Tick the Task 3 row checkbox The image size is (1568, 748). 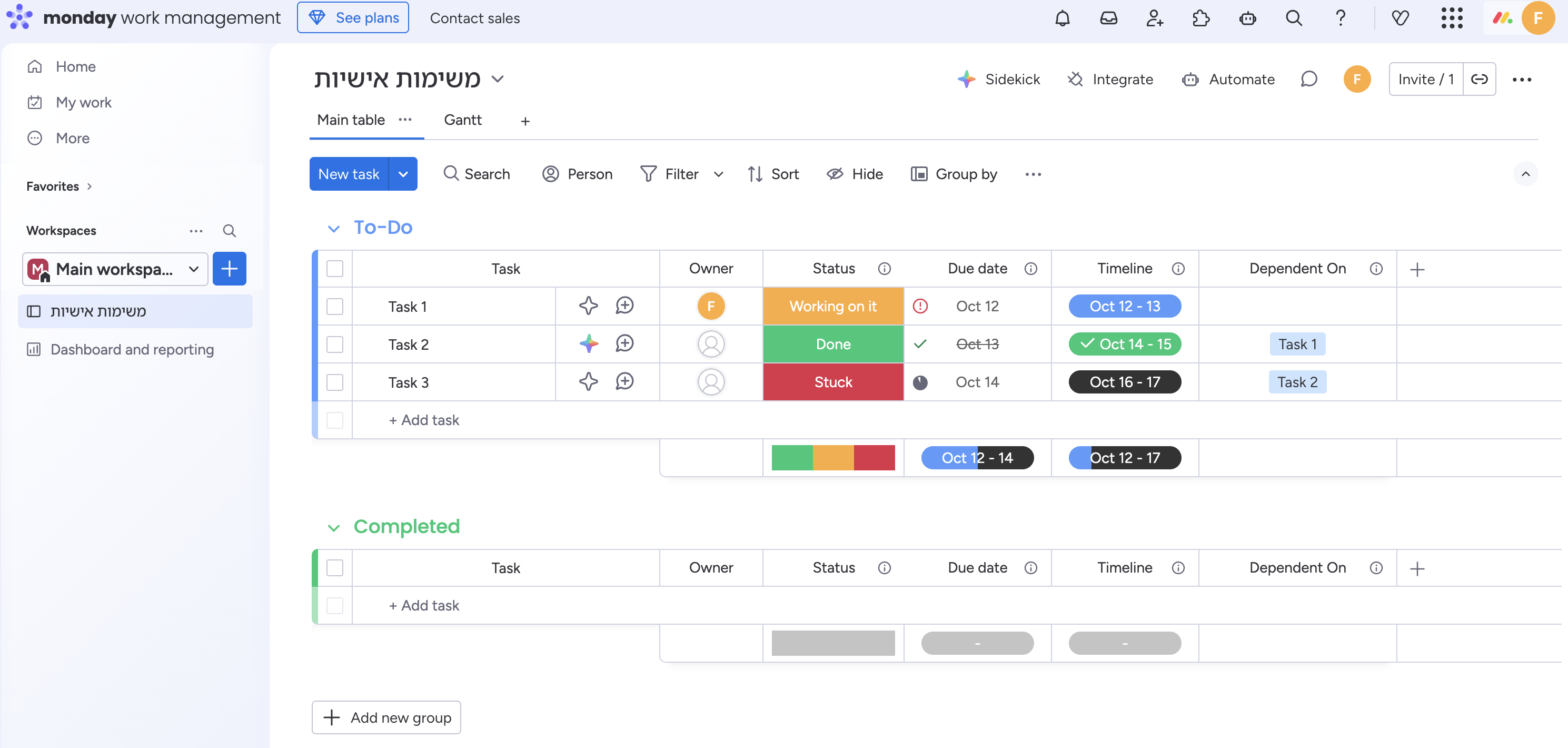(335, 382)
